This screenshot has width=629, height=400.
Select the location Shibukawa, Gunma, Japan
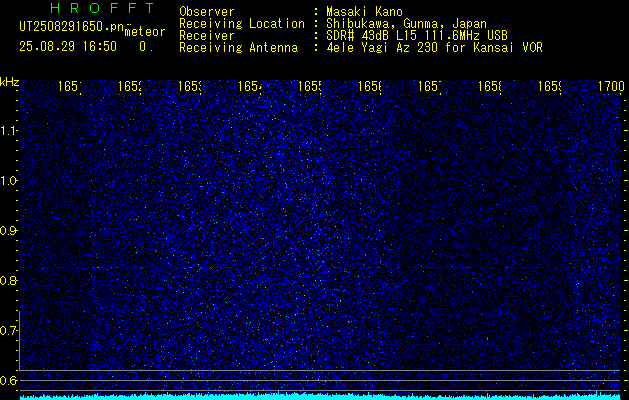(x=406, y=24)
